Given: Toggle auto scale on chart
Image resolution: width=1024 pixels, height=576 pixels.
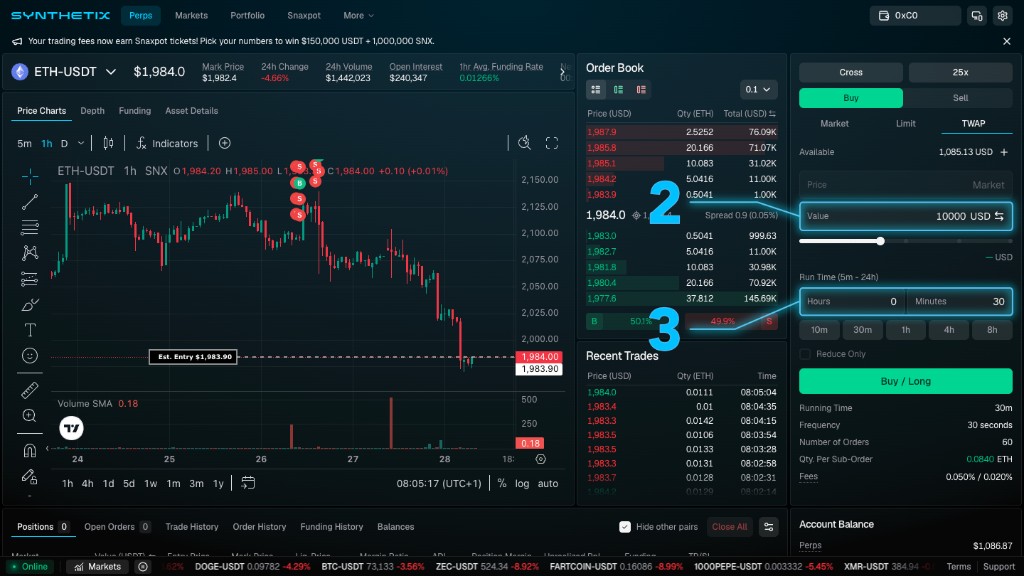Looking at the screenshot, I should point(548,483).
